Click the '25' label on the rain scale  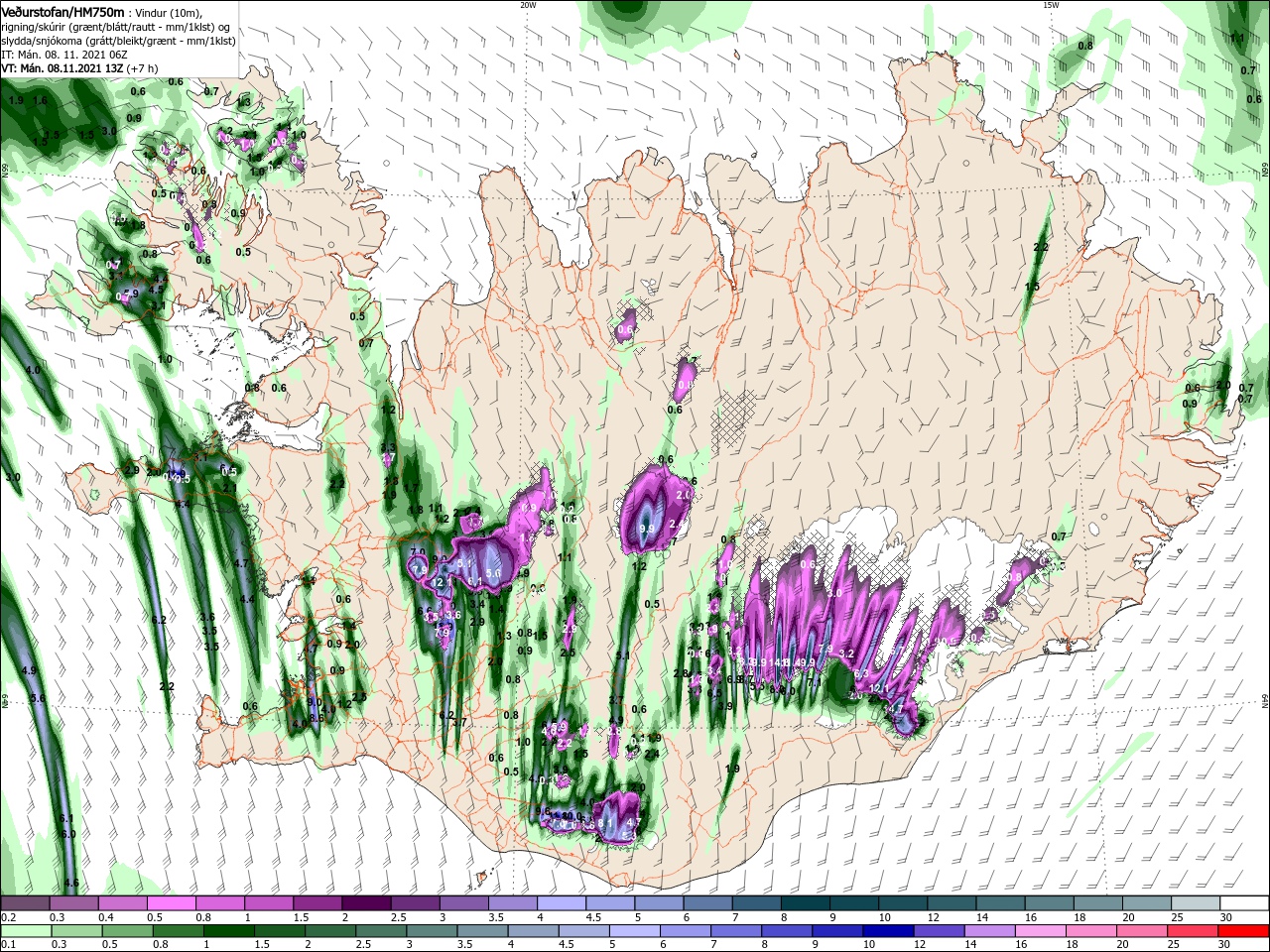click(1174, 945)
